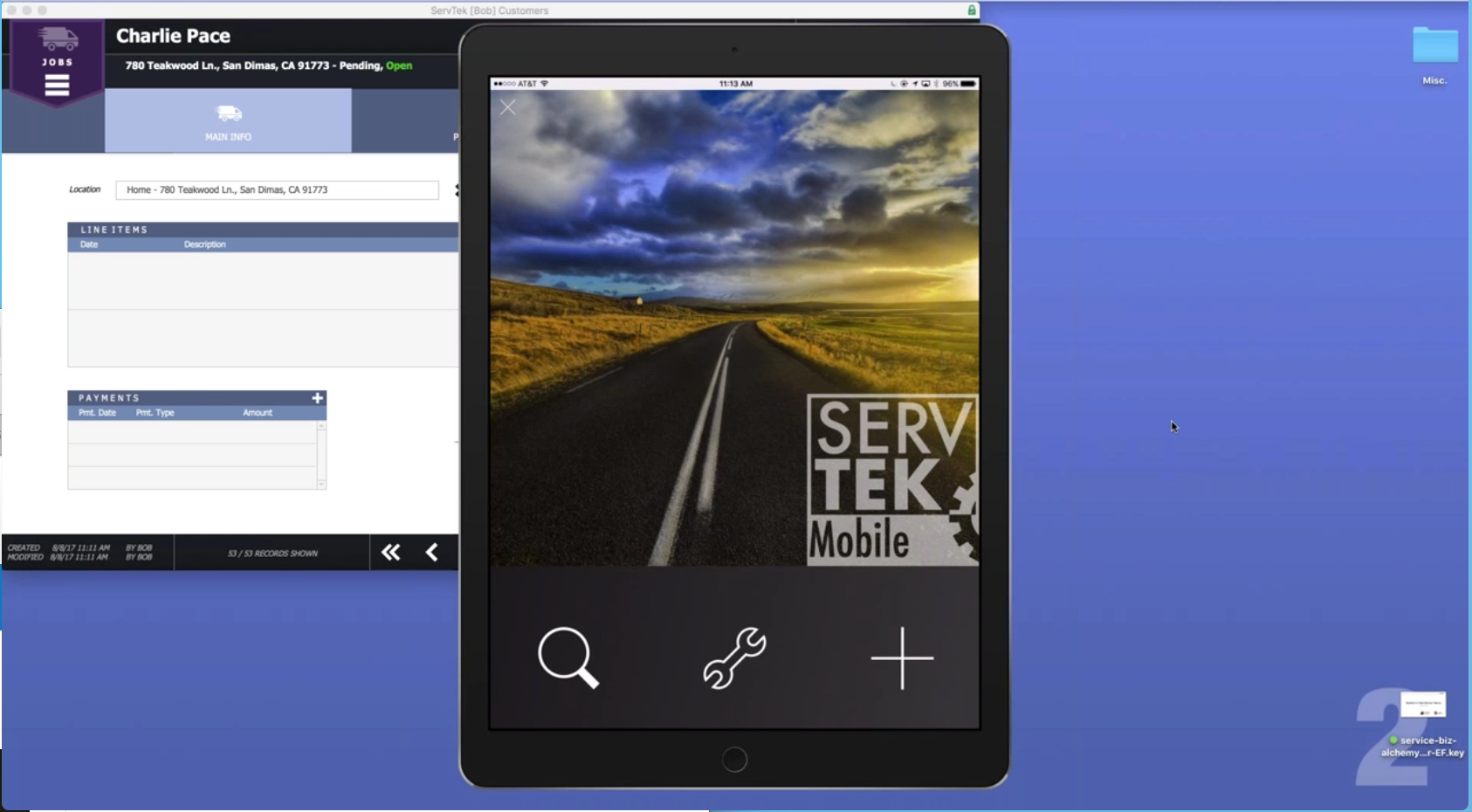The width and height of the screenshot is (1472, 812).
Task: Go to previous record arrow
Action: 431,552
